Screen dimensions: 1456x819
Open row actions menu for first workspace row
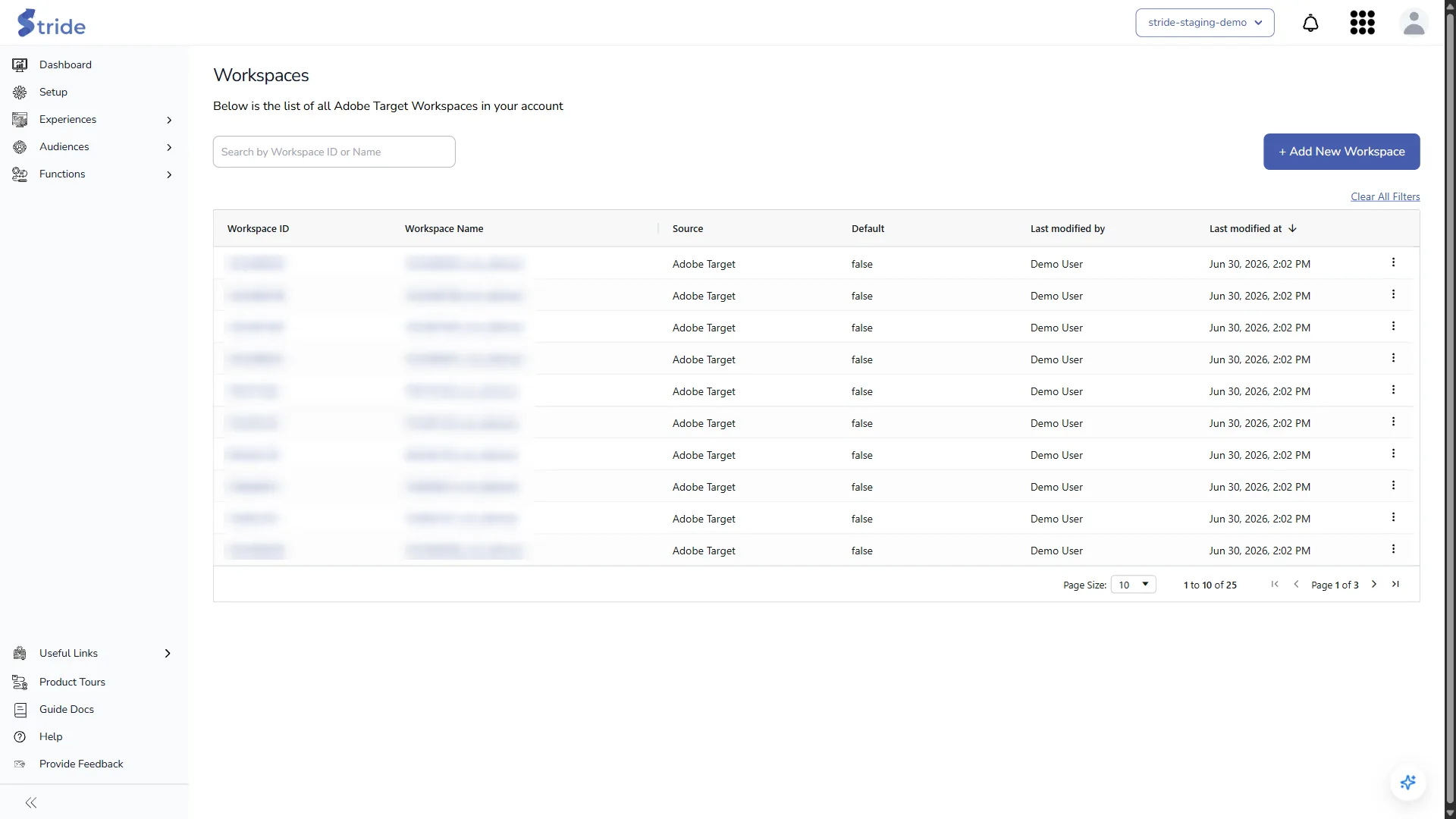[x=1393, y=262]
